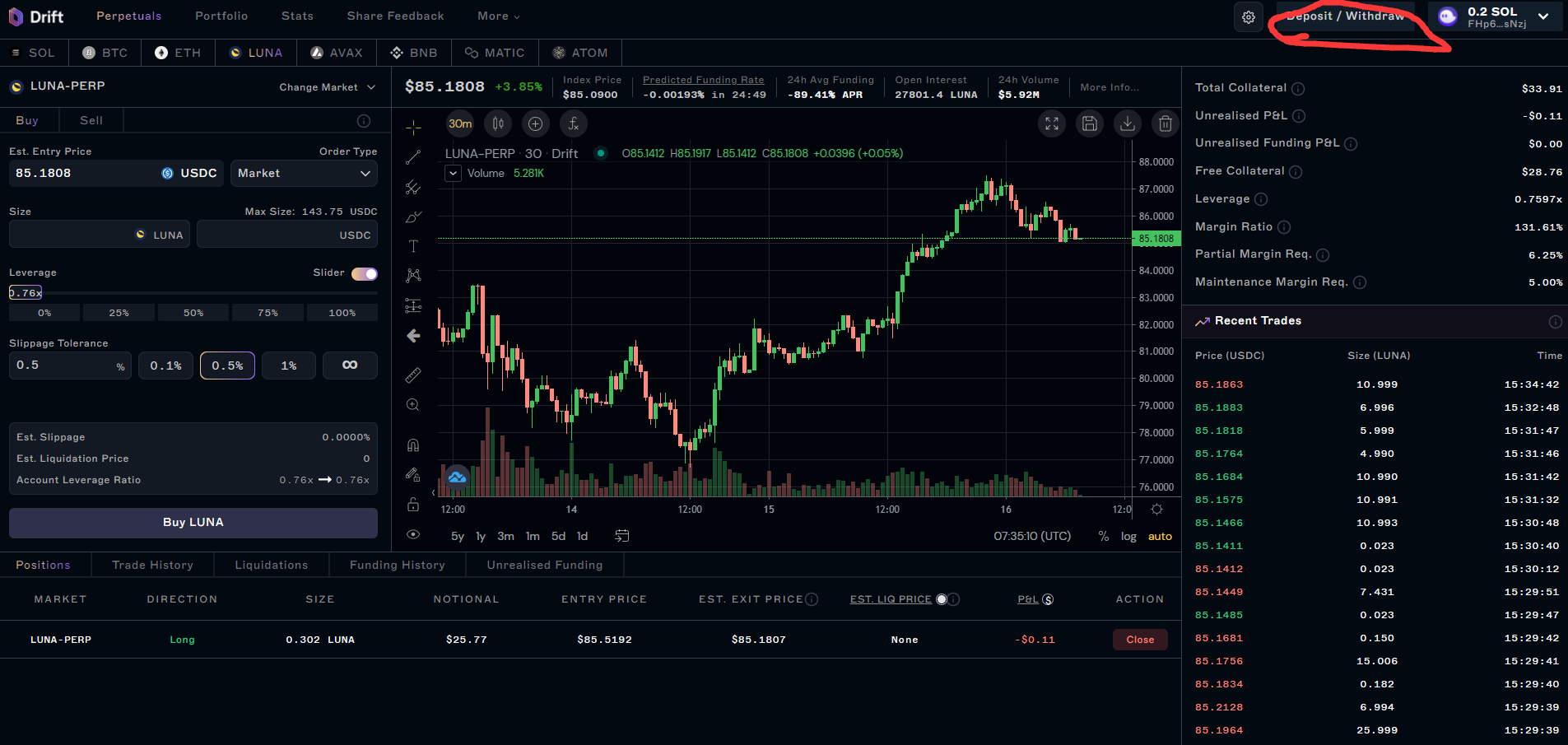Select the trend line drawing tool
Viewport: 1568px width, 745px height.
(x=413, y=157)
